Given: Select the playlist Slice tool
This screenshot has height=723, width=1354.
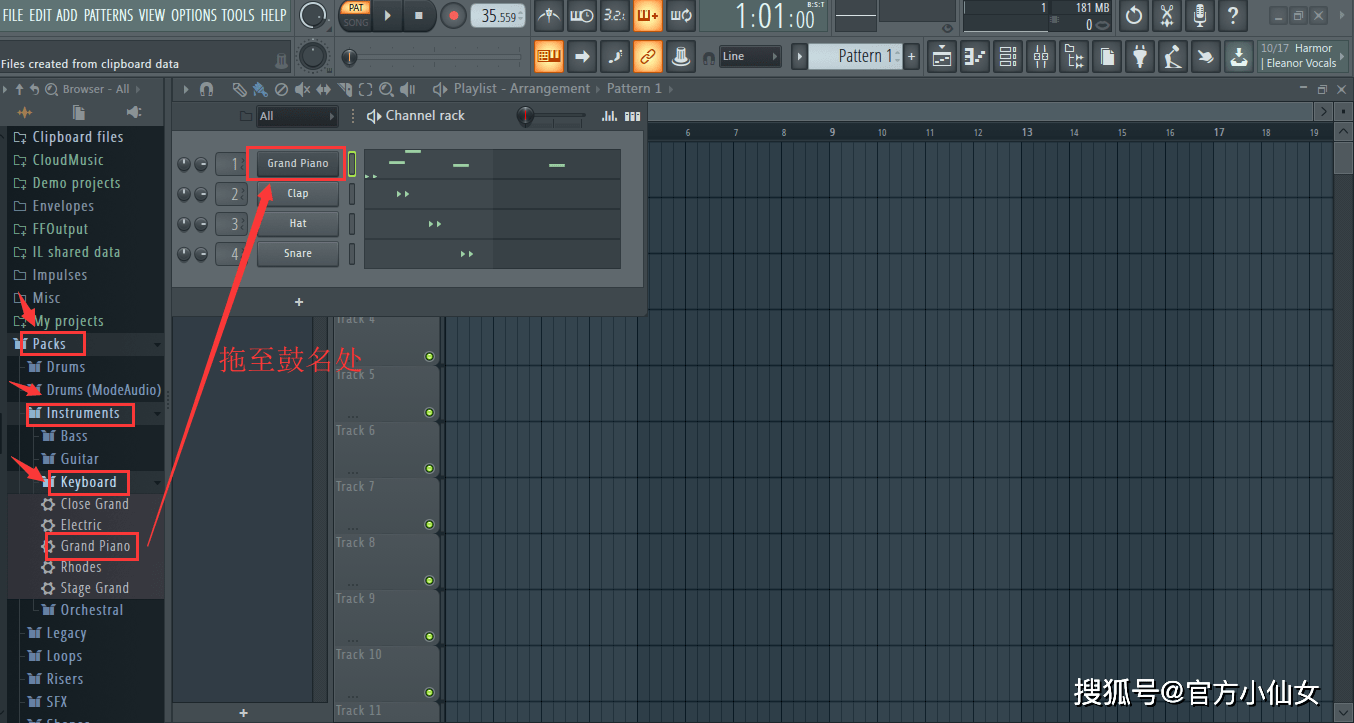Looking at the screenshot, I should 345,89.
